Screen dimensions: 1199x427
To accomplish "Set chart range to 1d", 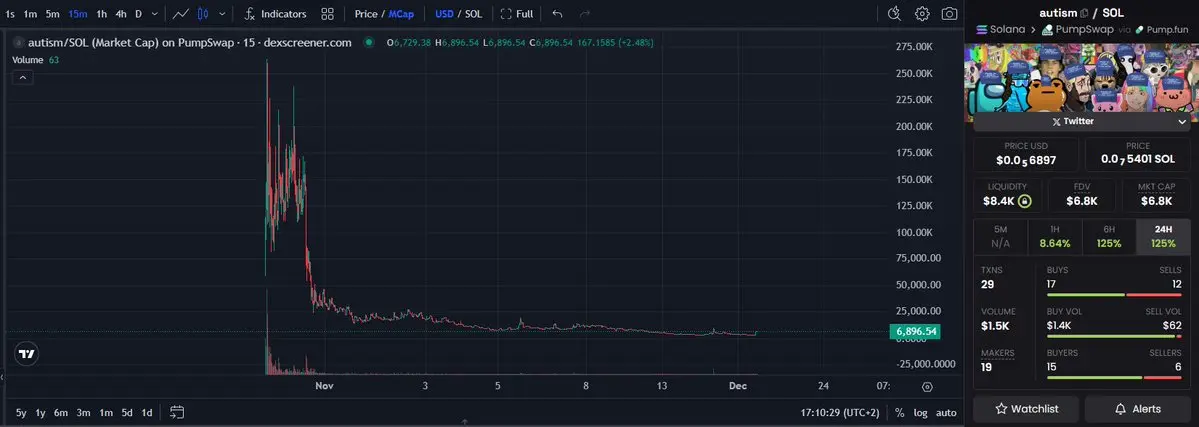I will tap(147, 412).
